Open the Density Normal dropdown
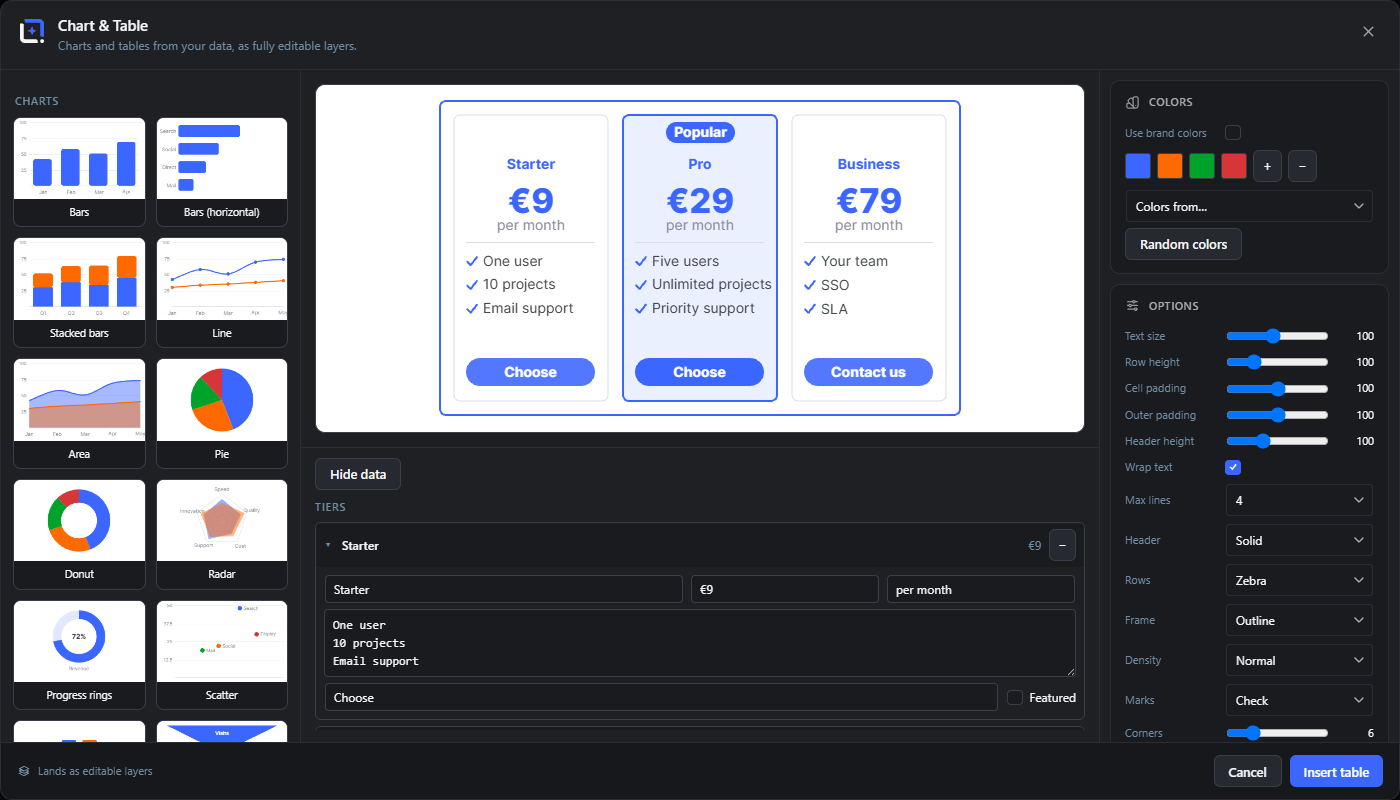 click(x=1299, y=660)
